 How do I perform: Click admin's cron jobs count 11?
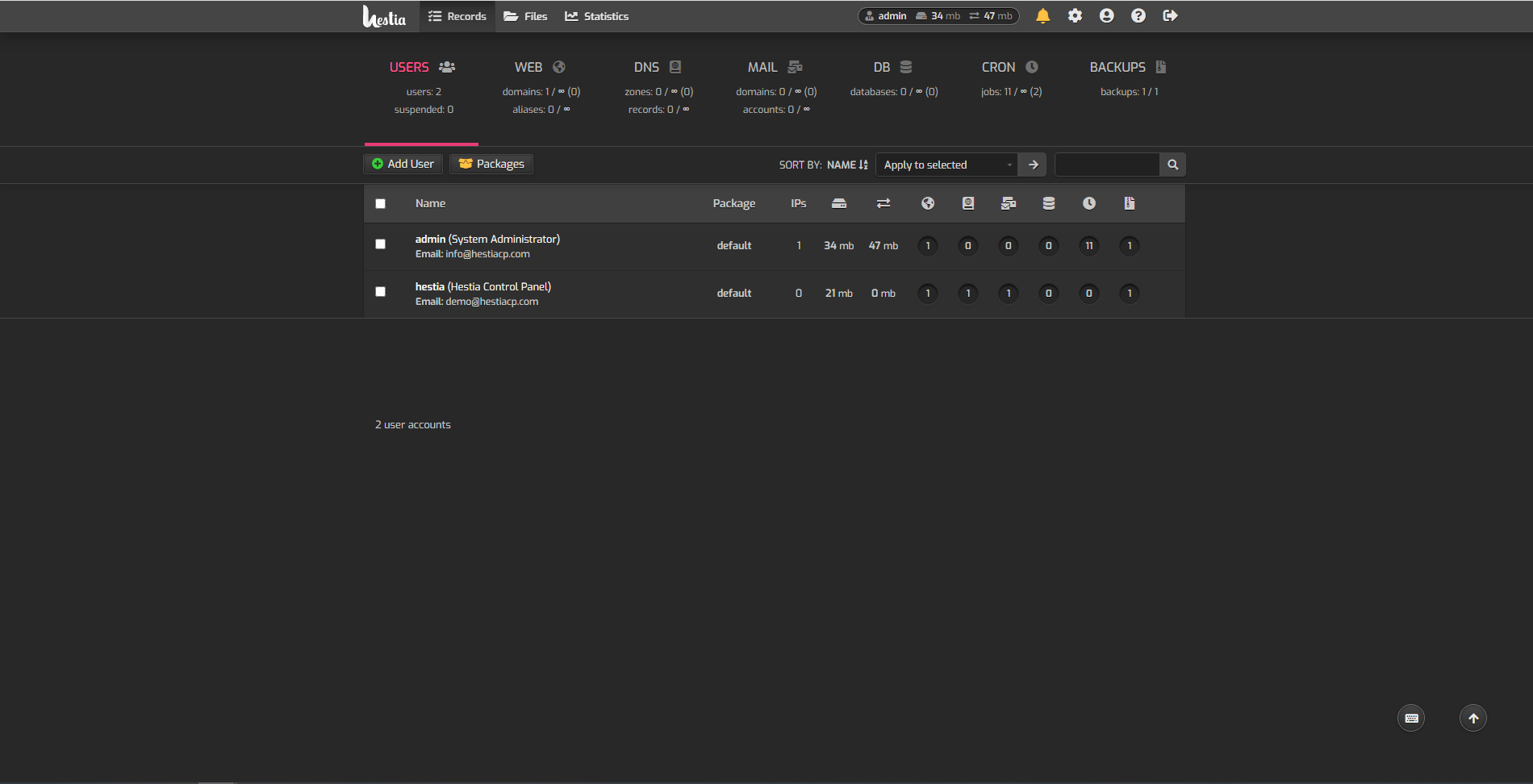pyautogui.click(x=1089, y=246)
